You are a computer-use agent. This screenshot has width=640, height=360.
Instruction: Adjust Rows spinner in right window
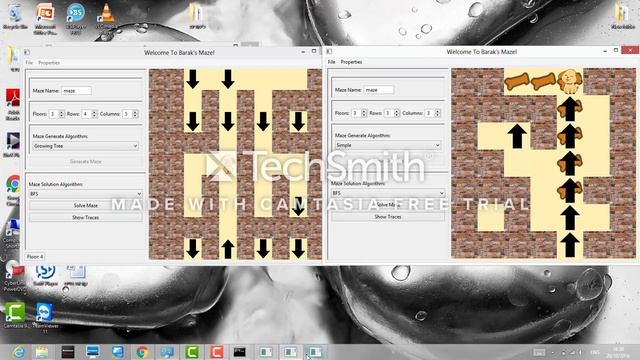[391, 113]
